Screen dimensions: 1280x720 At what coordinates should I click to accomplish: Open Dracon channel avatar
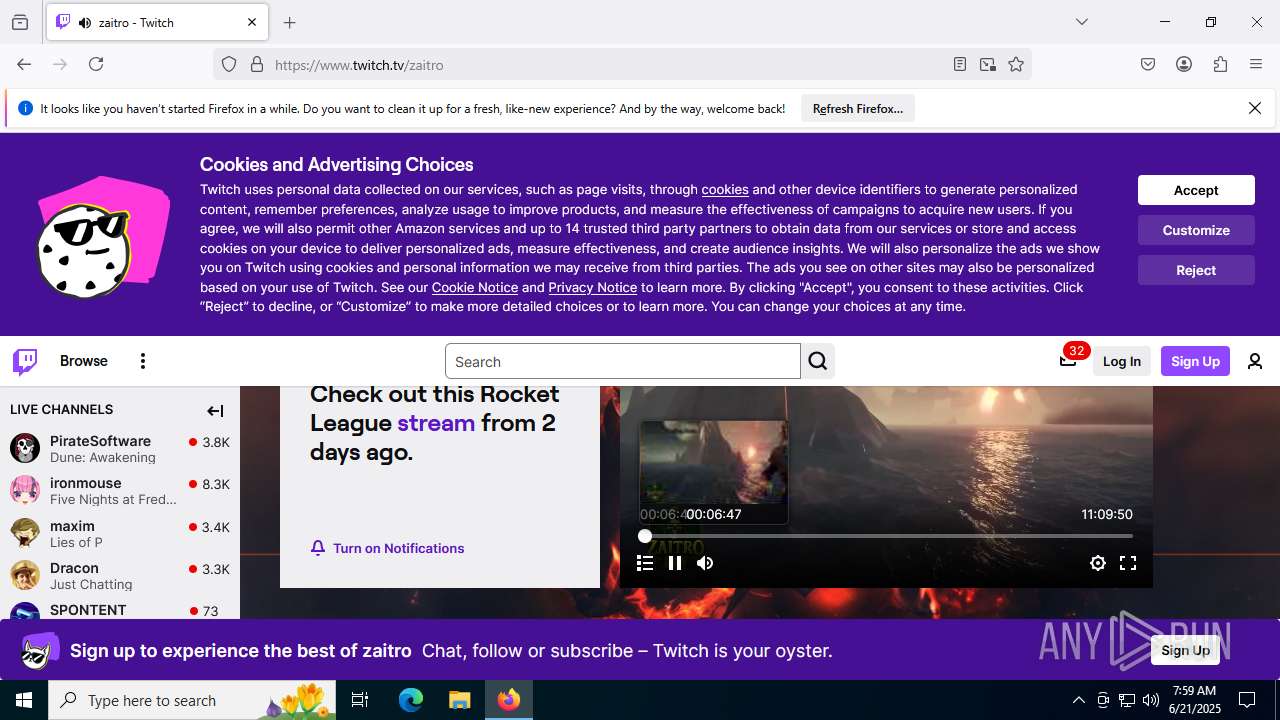point(25,575)
